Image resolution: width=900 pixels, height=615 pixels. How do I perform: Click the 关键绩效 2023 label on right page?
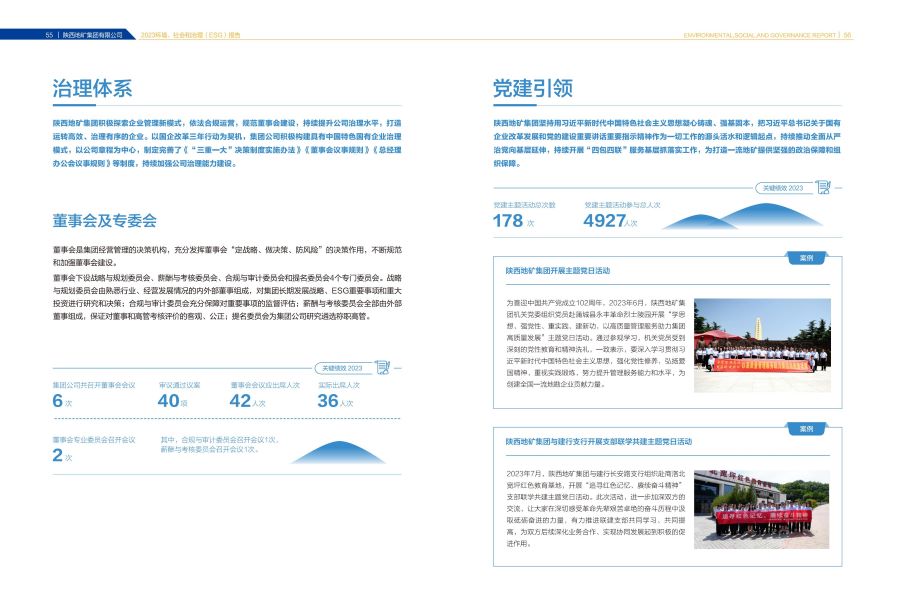tap(783, 187)
